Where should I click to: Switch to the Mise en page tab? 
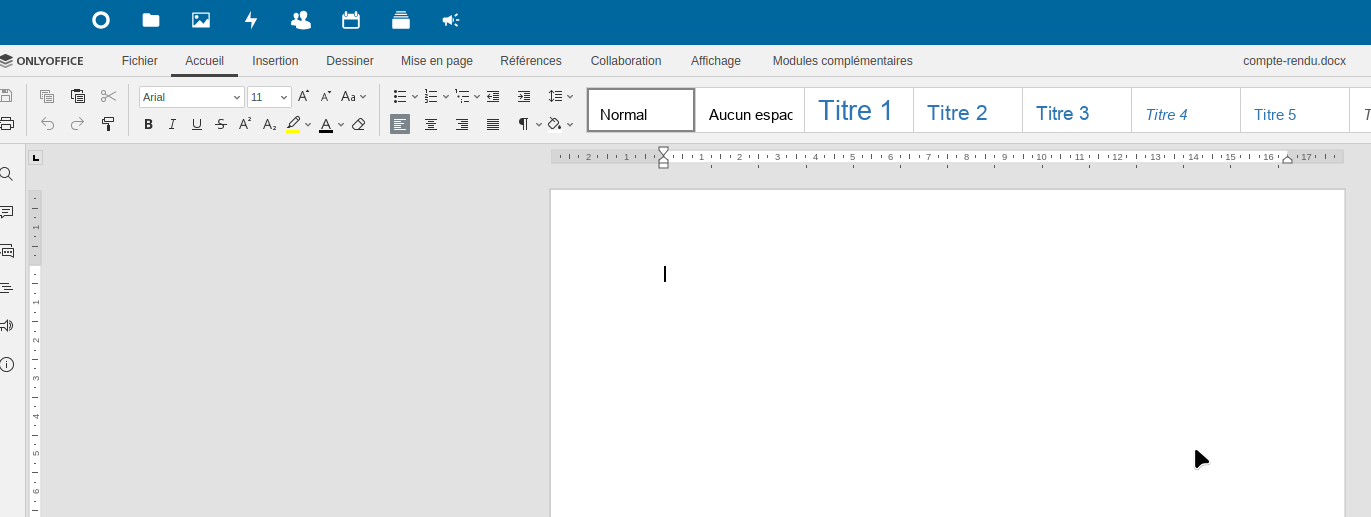click(437, 61)
